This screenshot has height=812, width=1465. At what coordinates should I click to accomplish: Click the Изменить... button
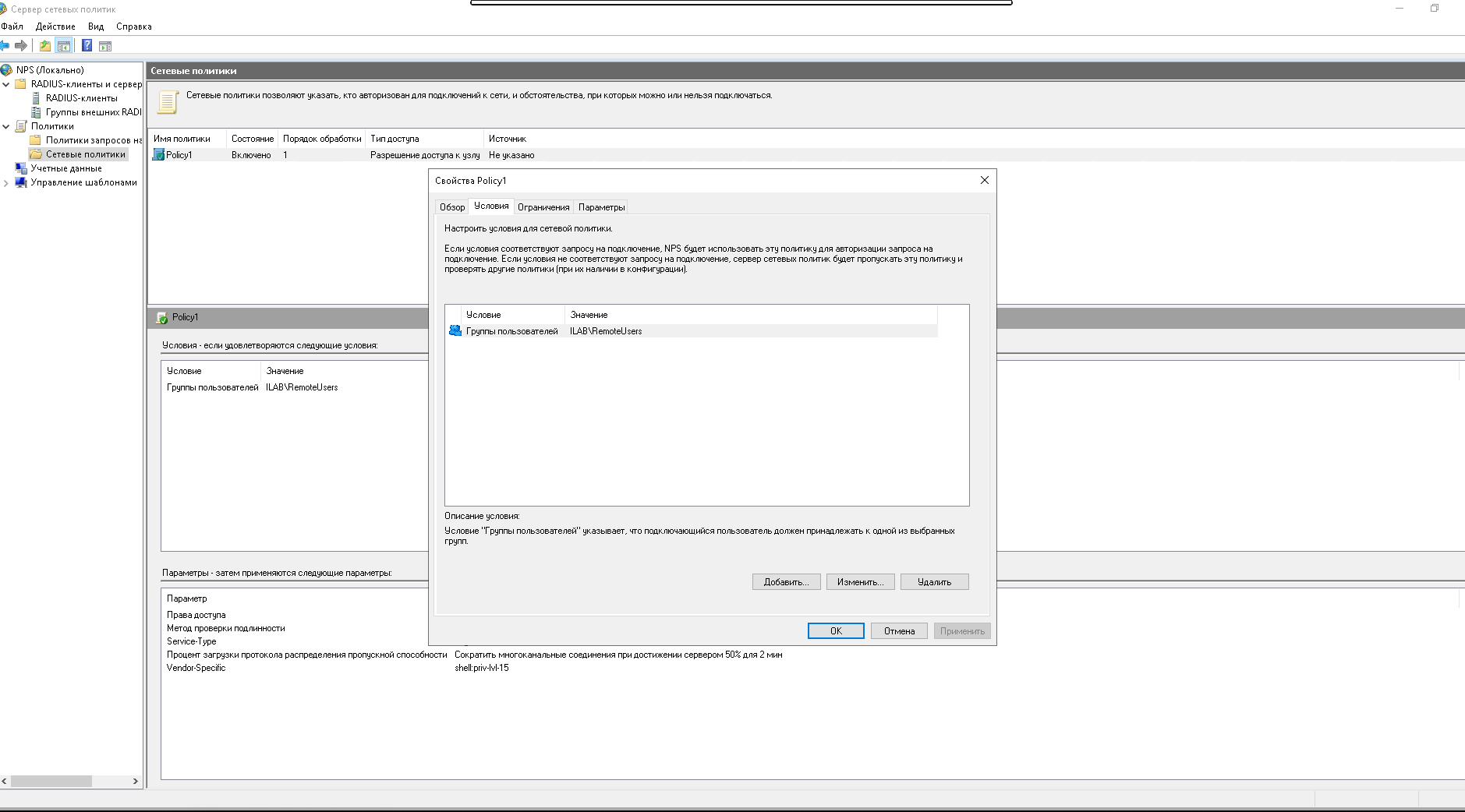[860, 582]
